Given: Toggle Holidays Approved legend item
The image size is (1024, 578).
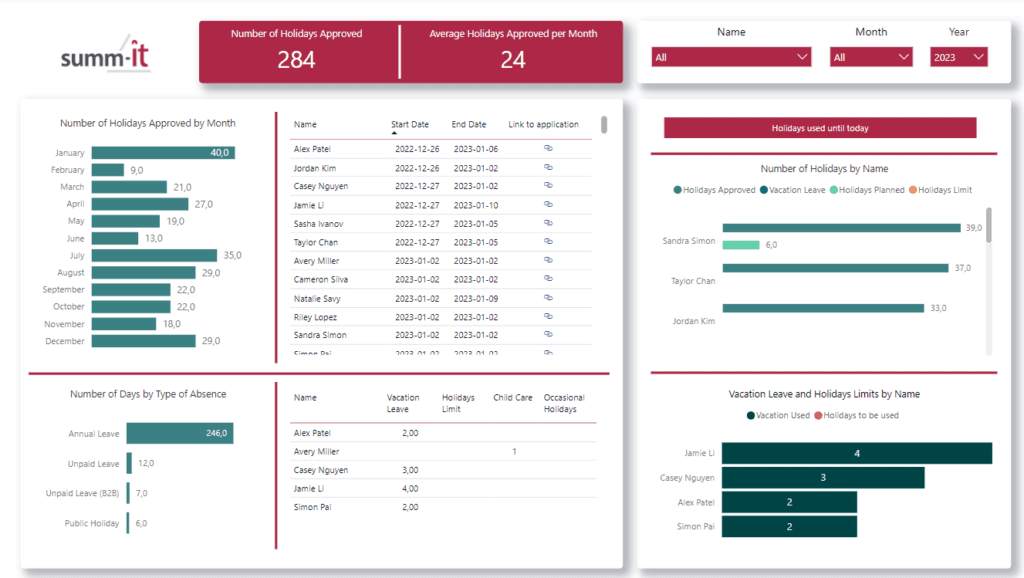Looking at the screenshot, I should point(714,190).
